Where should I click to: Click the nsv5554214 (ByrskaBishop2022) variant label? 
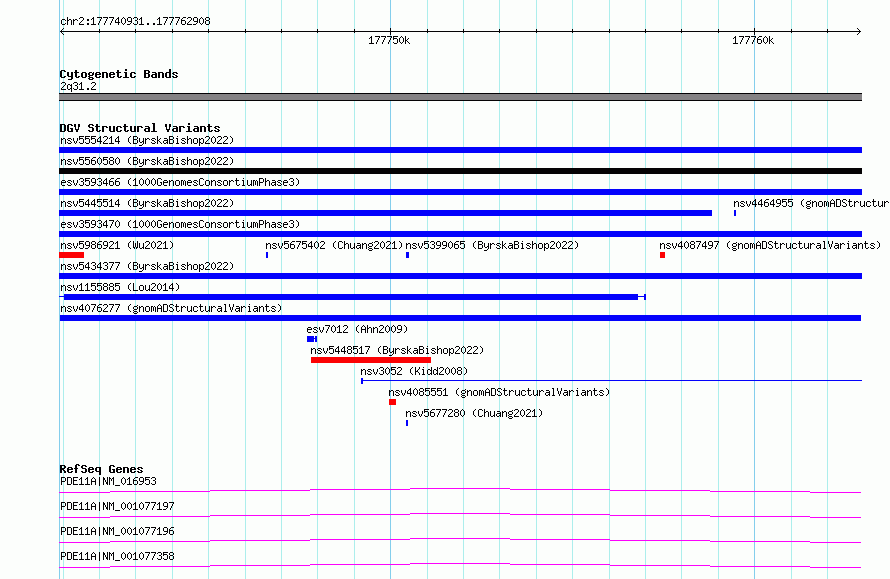click(147, 140)
